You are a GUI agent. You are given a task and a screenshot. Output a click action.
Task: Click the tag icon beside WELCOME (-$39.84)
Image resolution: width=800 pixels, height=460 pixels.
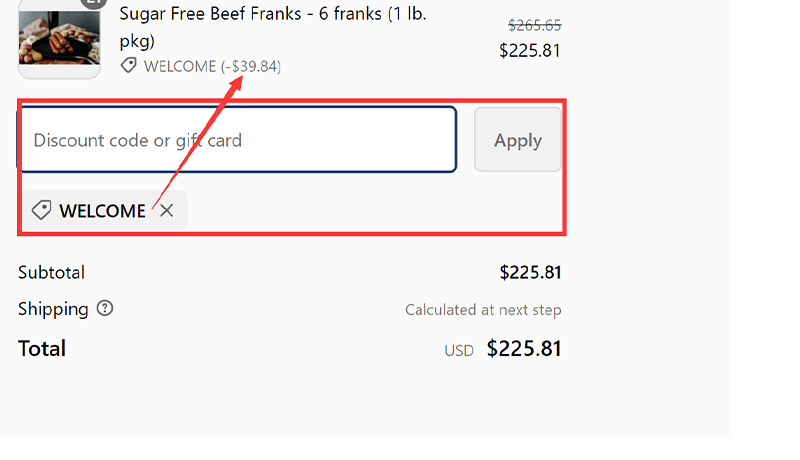point(128,66)
